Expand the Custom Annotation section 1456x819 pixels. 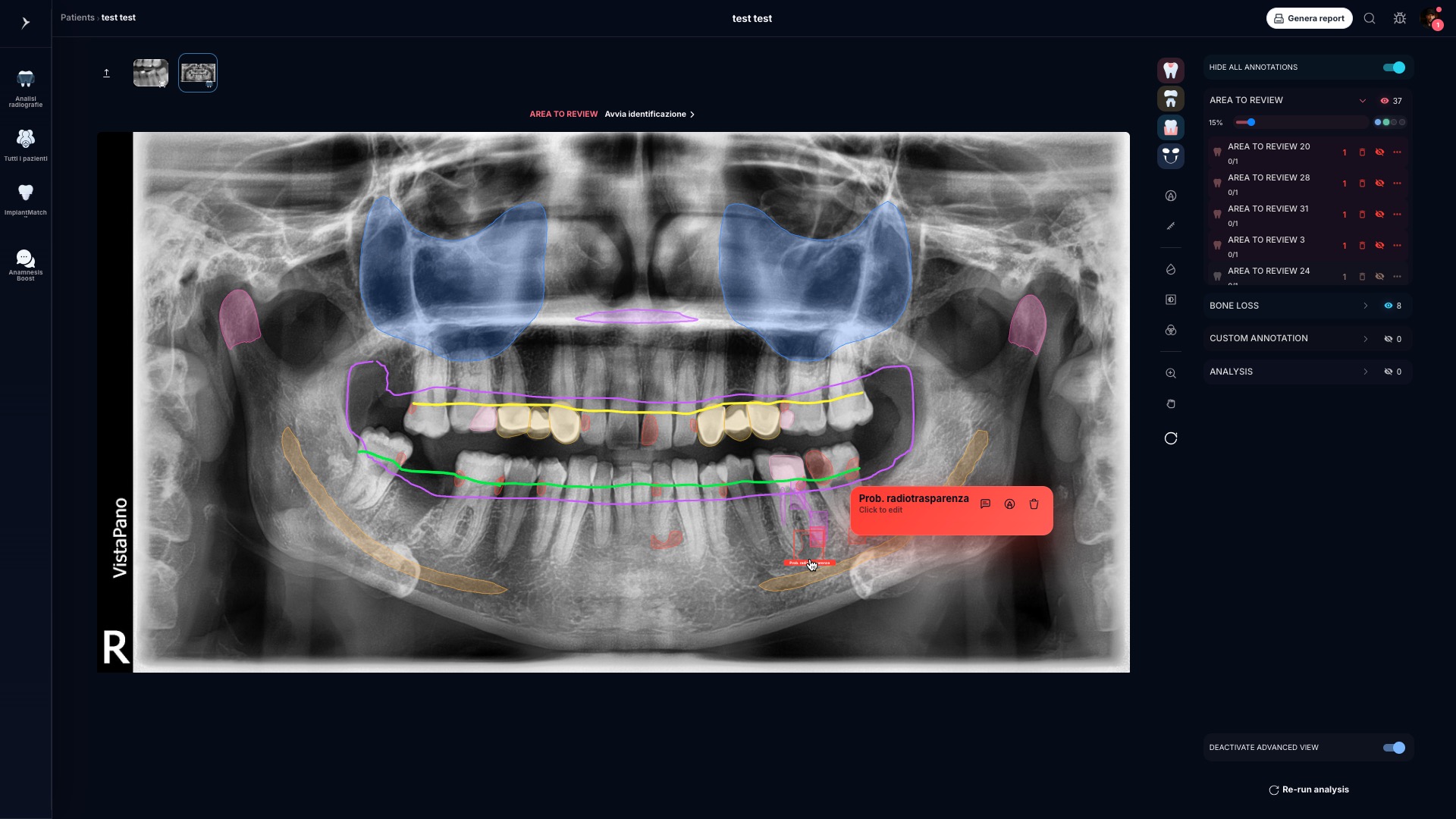click(x=1366, y=339)
